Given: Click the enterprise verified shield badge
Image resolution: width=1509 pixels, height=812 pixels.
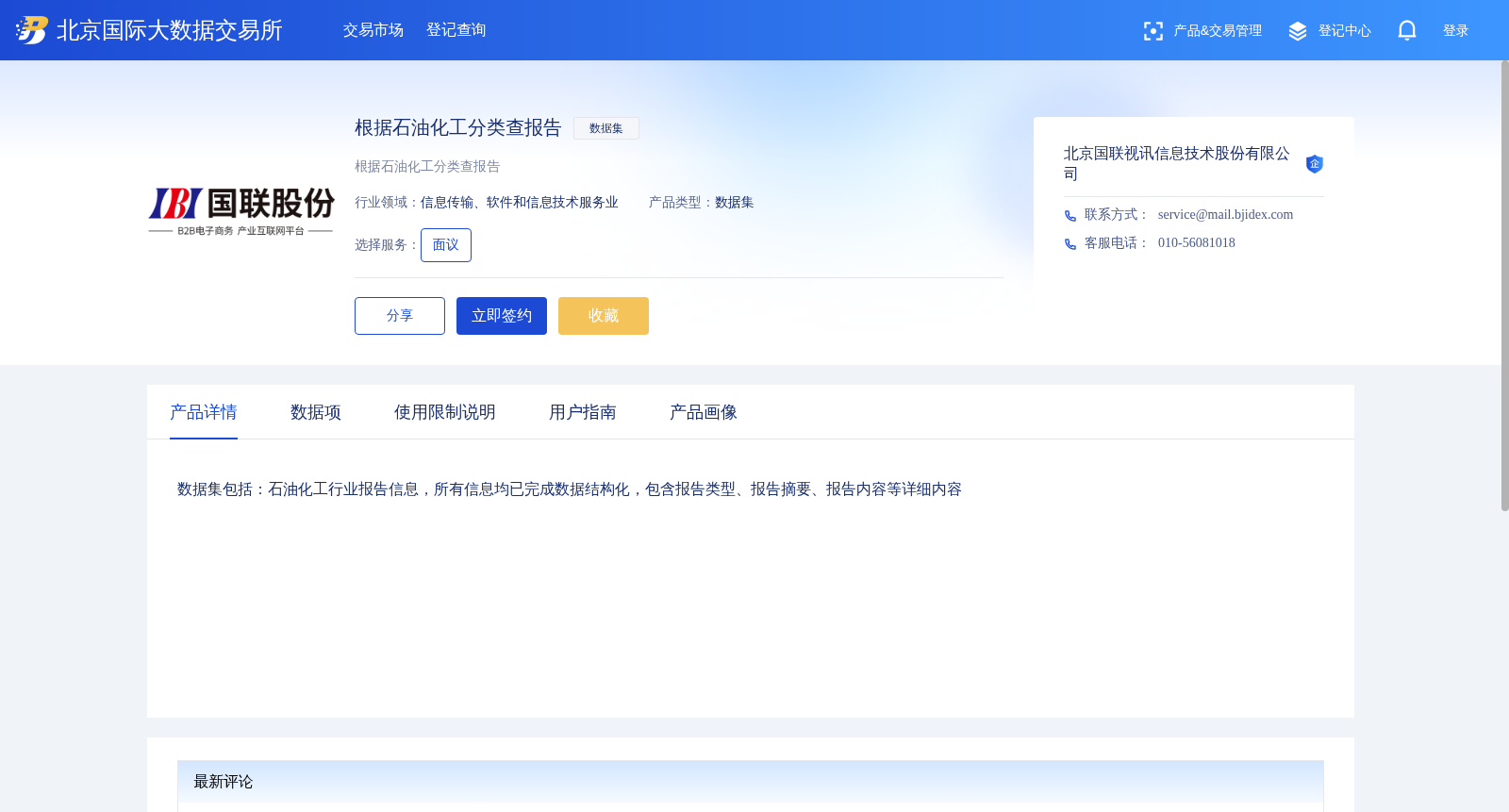Looking at the screenshot, I should [1314, 164].
